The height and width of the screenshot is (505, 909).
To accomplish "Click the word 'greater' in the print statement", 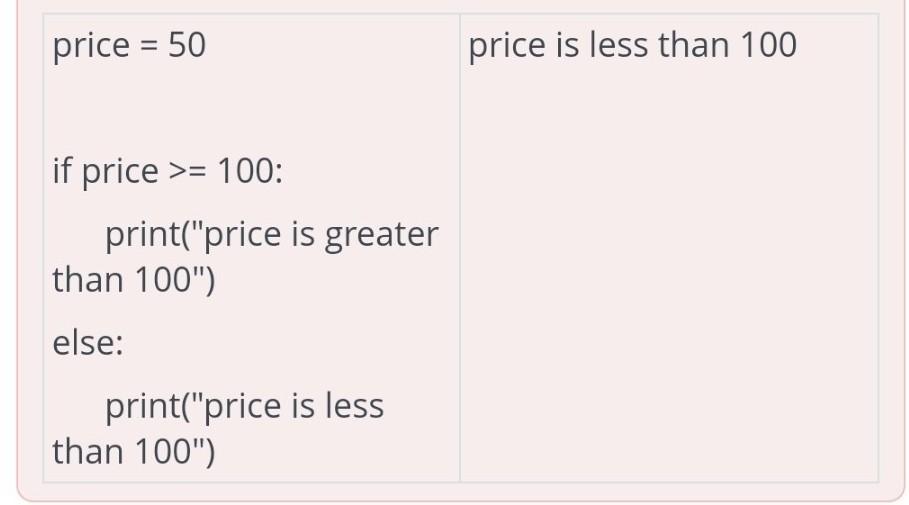I will pyautogui.click(x=381, y=235).
